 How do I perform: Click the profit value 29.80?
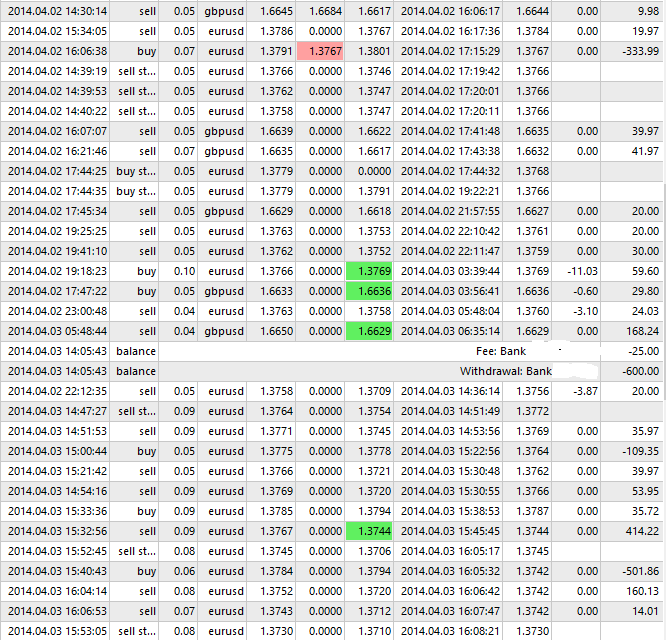(x=645, y=291)
